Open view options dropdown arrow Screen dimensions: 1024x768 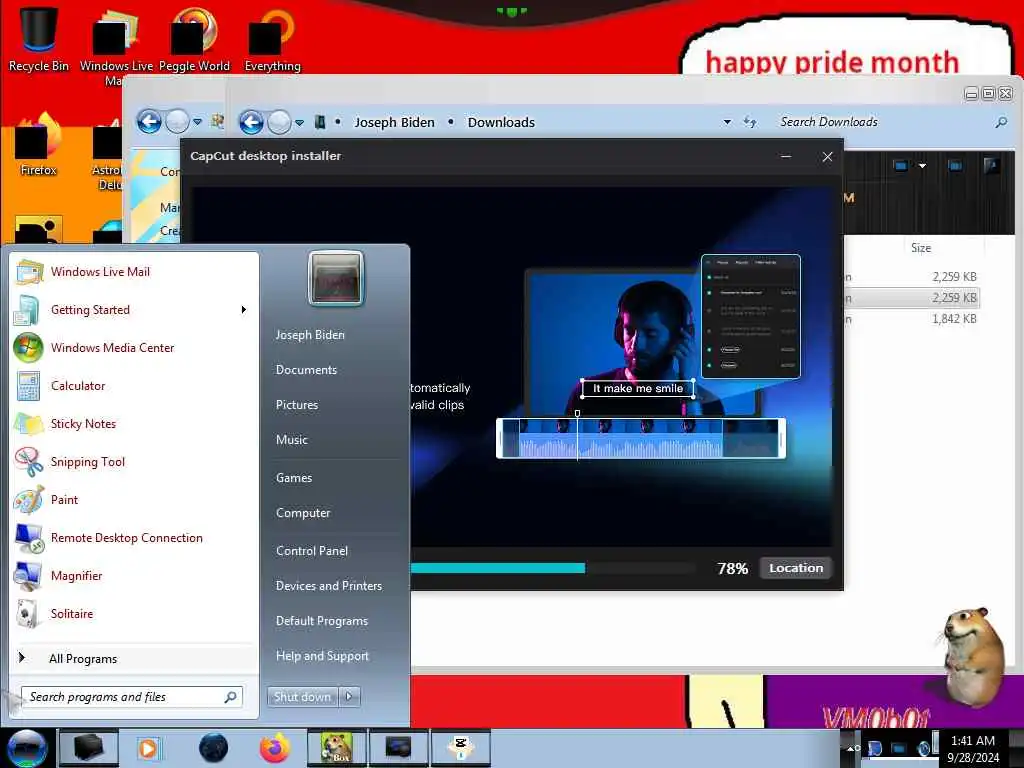[x=922, y=166]
